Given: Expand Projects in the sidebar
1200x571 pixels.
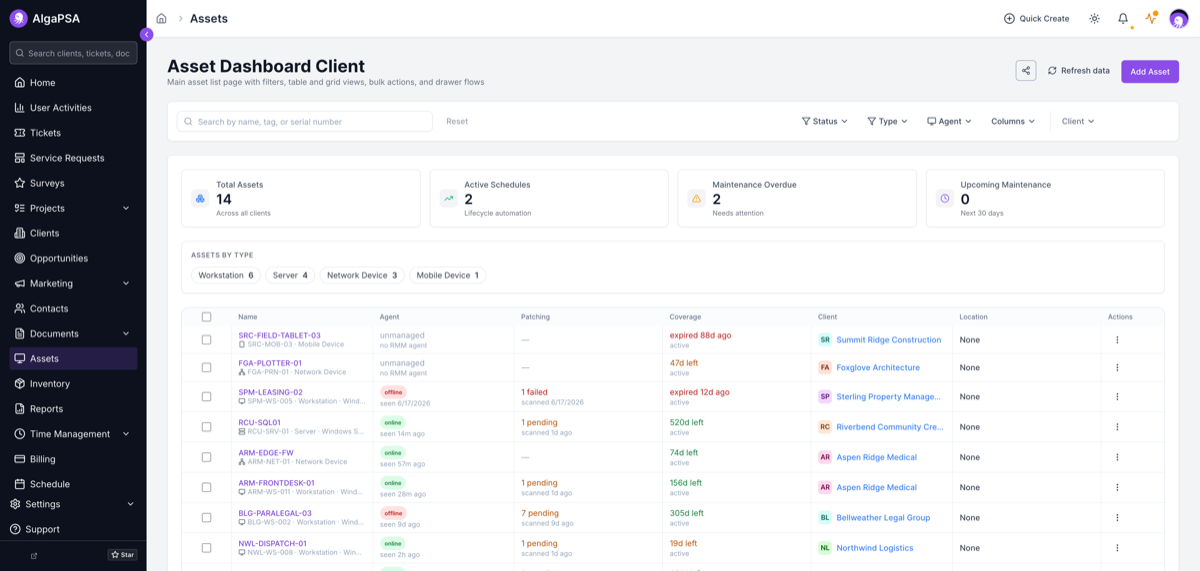Looking at the screenshot, I should tap(73, 208).
